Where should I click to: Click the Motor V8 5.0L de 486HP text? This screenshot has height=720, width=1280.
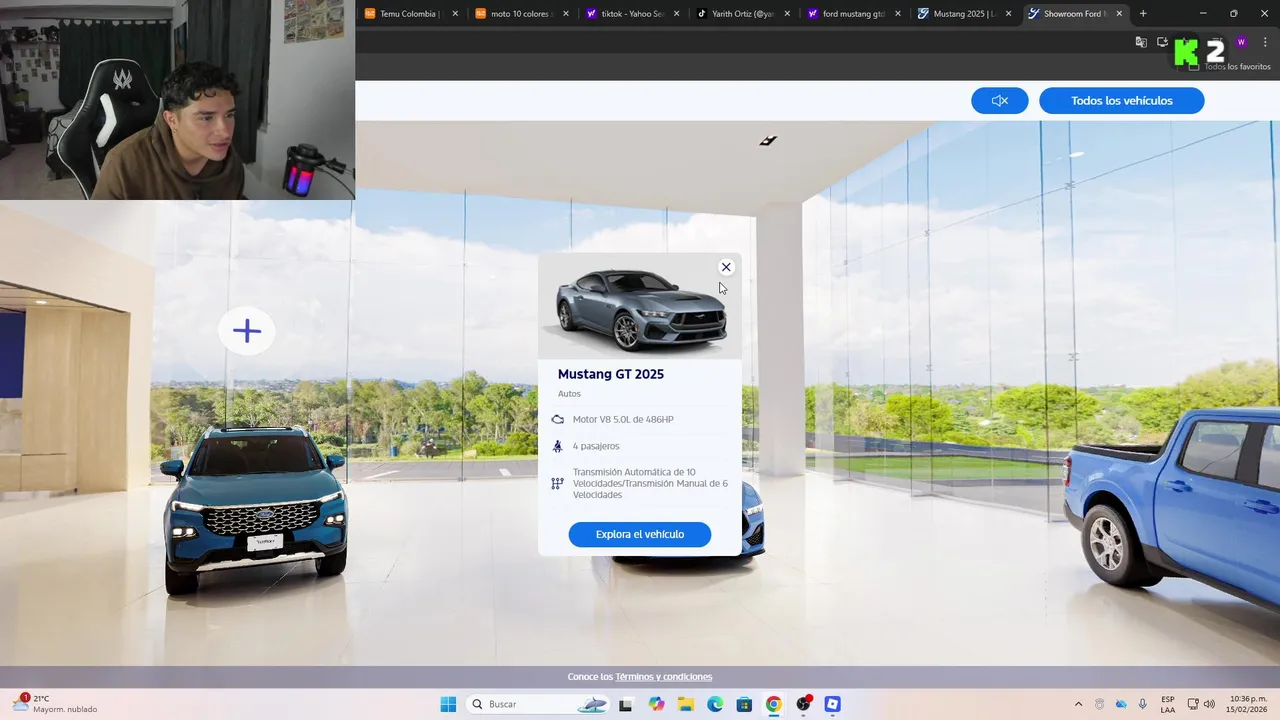(x=623, y=420)
